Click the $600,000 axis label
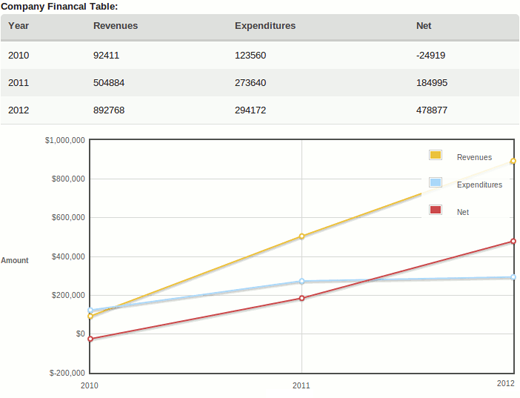This screenshot has height=398, width=520. click(68, 217)
